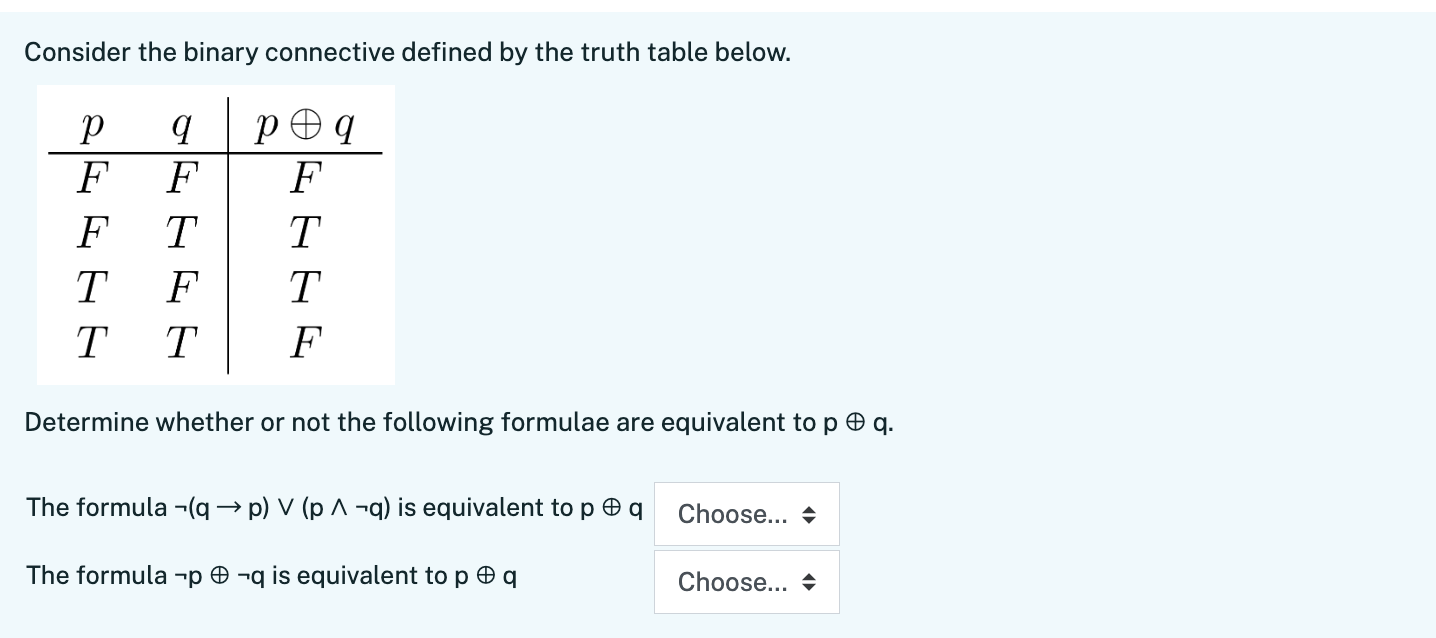Click the p ⊕ q header in the truth table
Image resolution: width=1436 pixels, height=638 pixels.
point(305,126)
